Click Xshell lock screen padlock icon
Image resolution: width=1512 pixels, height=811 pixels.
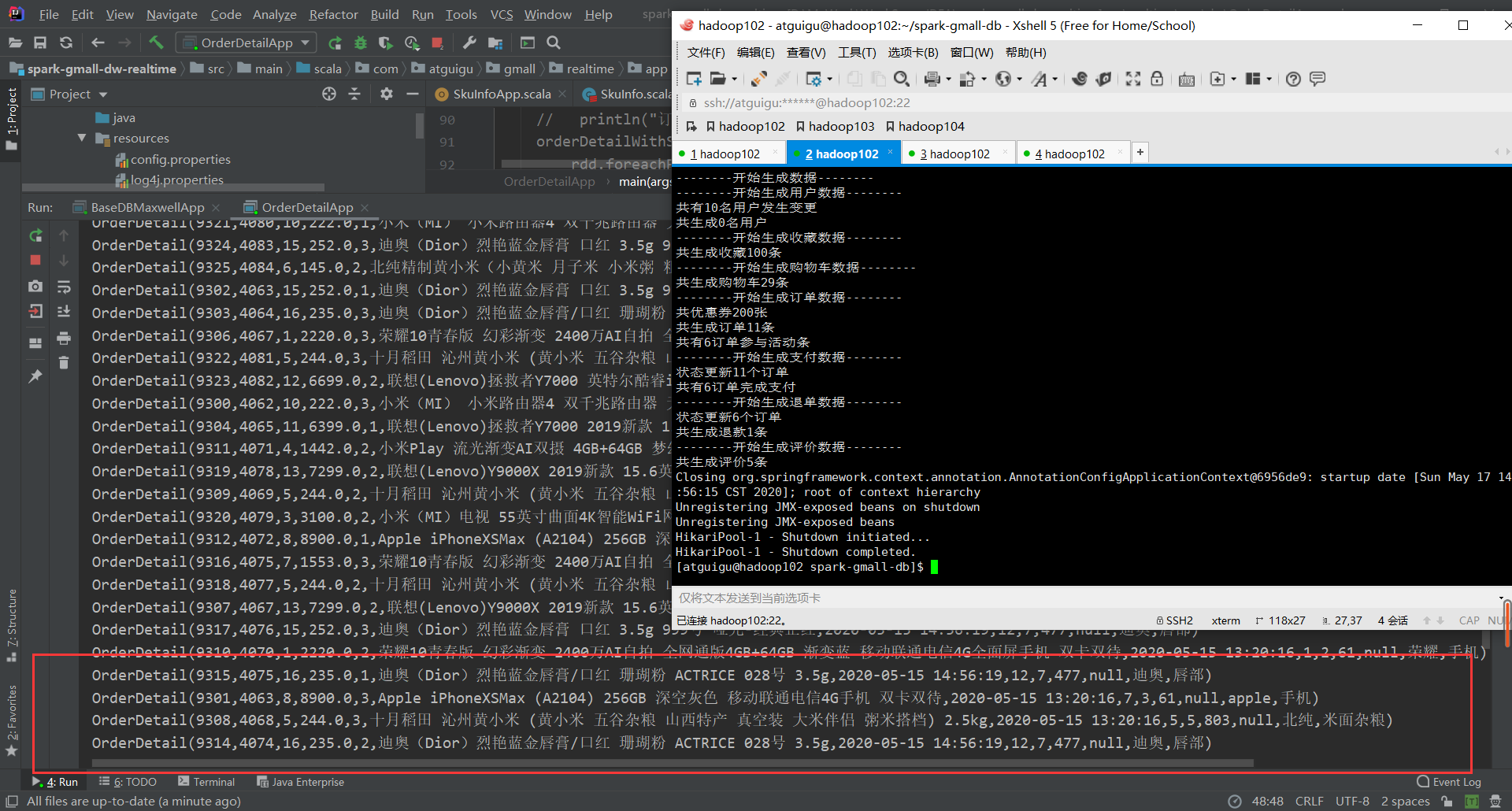click(1157, 79)
